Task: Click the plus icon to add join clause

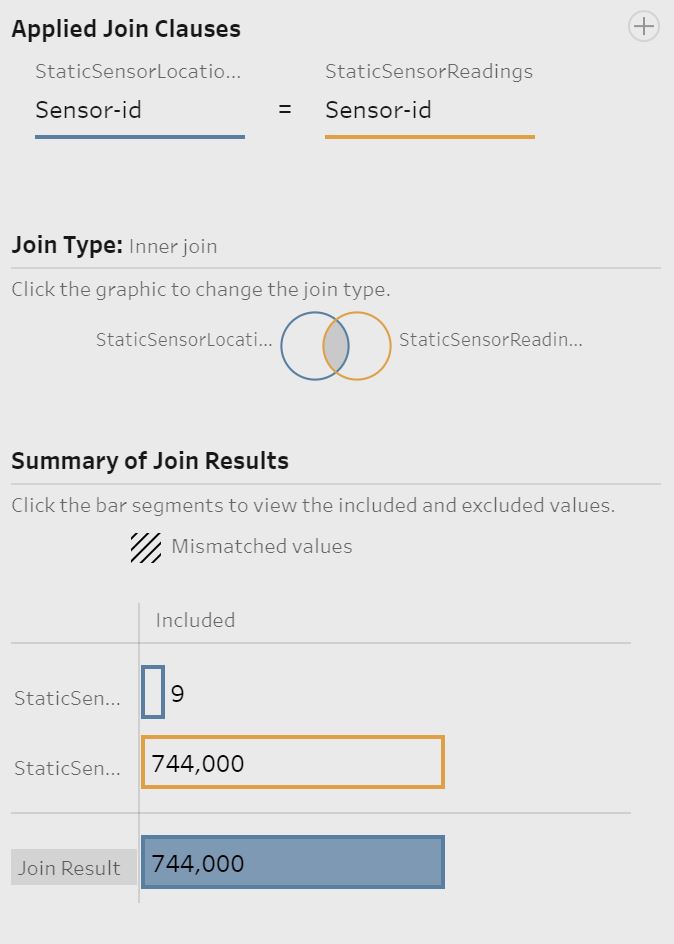Action: click(643, 26)
